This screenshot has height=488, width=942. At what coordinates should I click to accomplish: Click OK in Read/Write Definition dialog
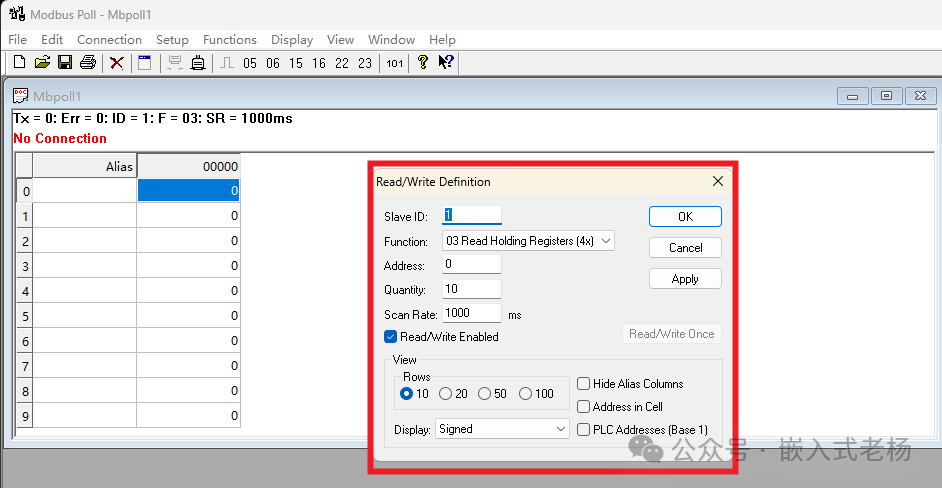click(x=685, y=217)
